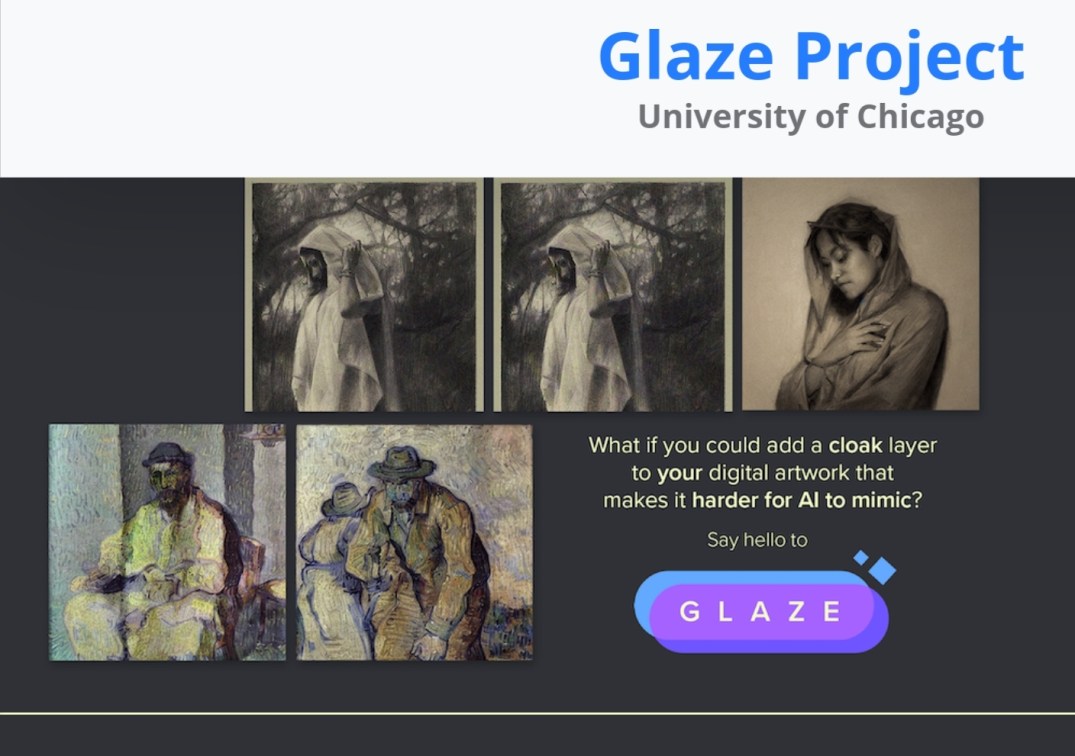Select the leftmost hooded figure charcoal image
Viewport: 1075px width, 756px height.
click(364, 295)
